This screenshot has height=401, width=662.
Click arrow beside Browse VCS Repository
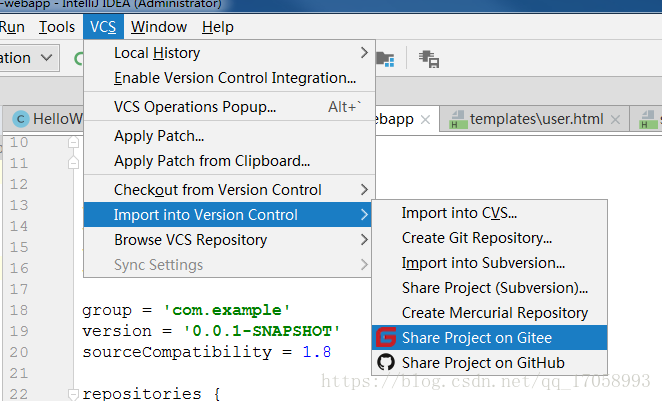coord(364,240)
